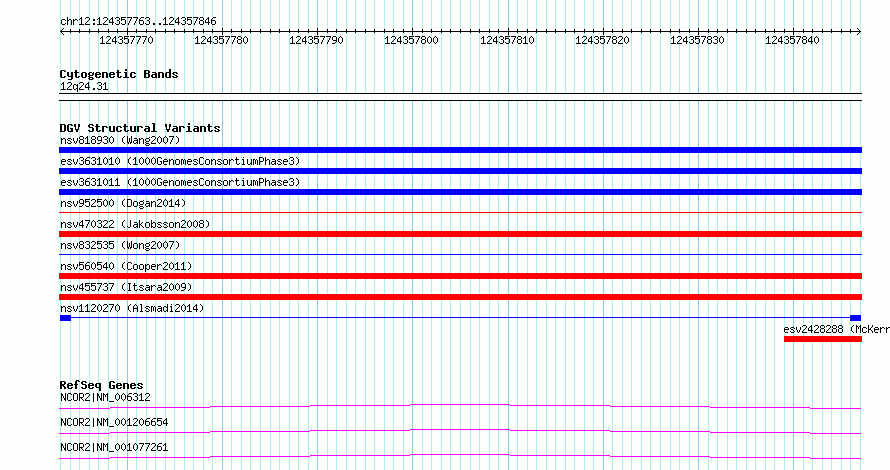Open variant esv2428288 label

coord(836,329)
